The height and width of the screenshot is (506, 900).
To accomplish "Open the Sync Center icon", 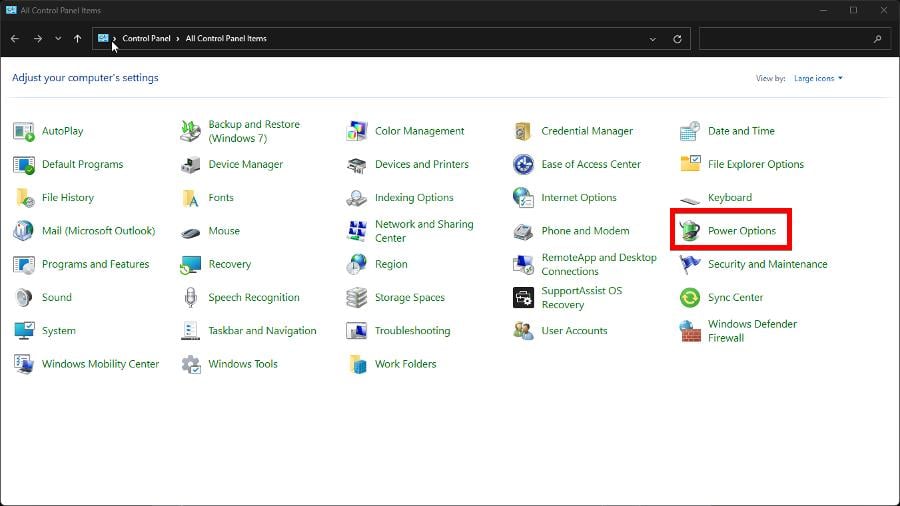I will (x=690, y=298).
